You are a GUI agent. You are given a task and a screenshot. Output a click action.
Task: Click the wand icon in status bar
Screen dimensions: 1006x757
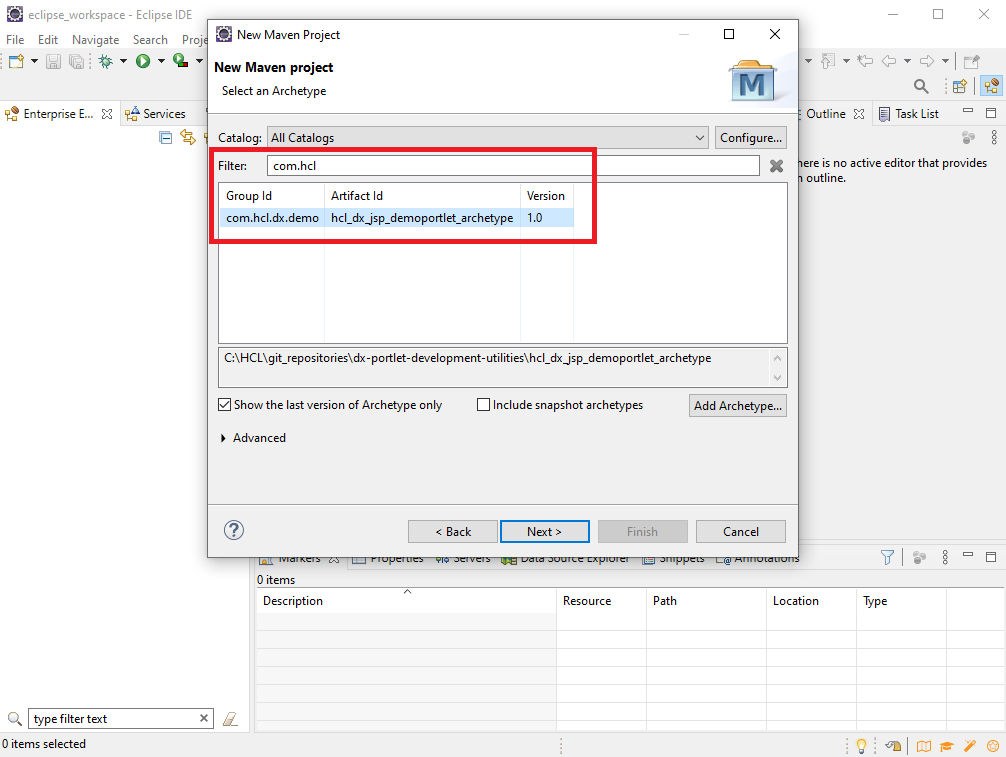pyautogui.click(x=969, y=745)
